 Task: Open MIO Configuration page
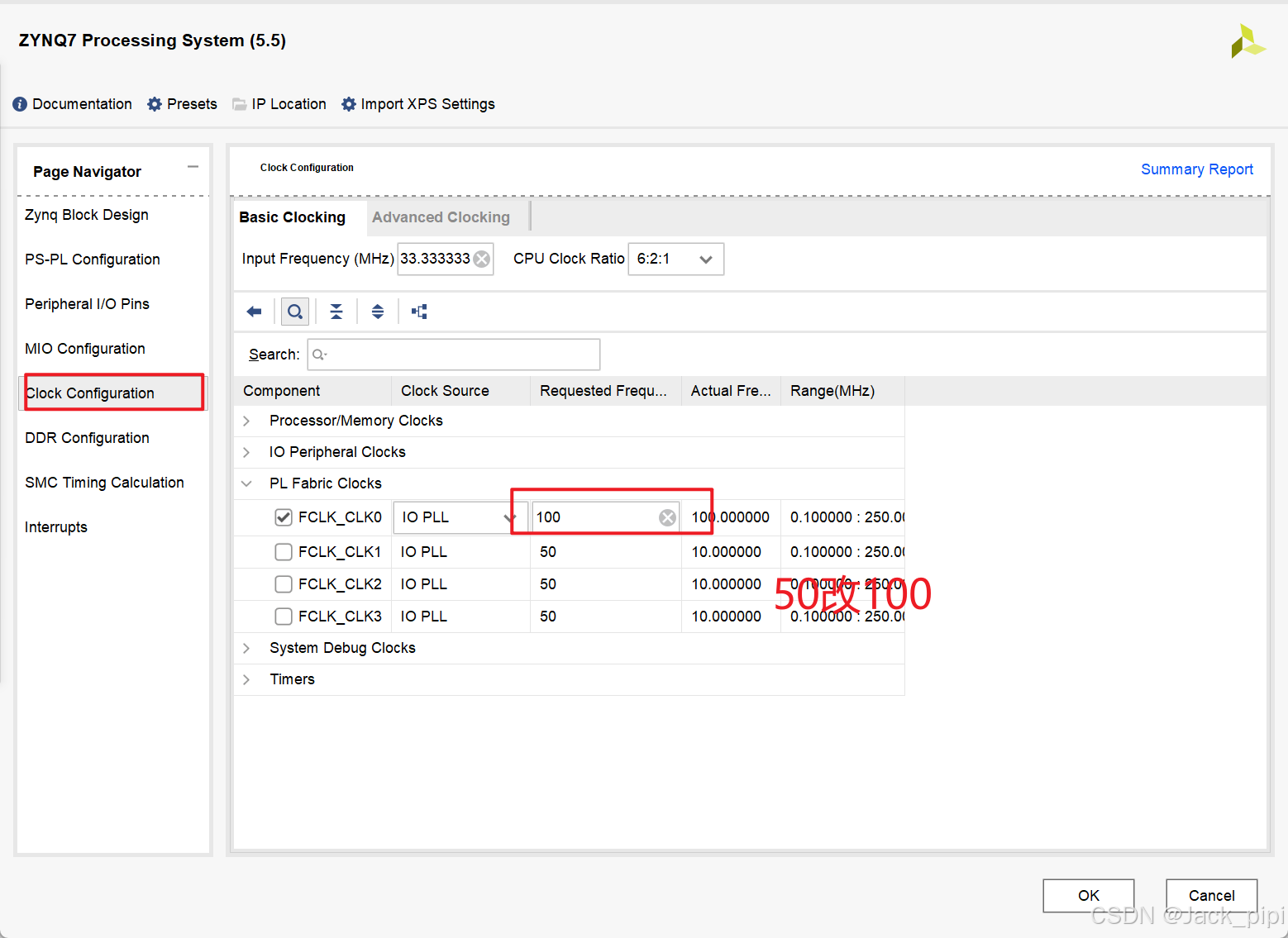(85, 349)
